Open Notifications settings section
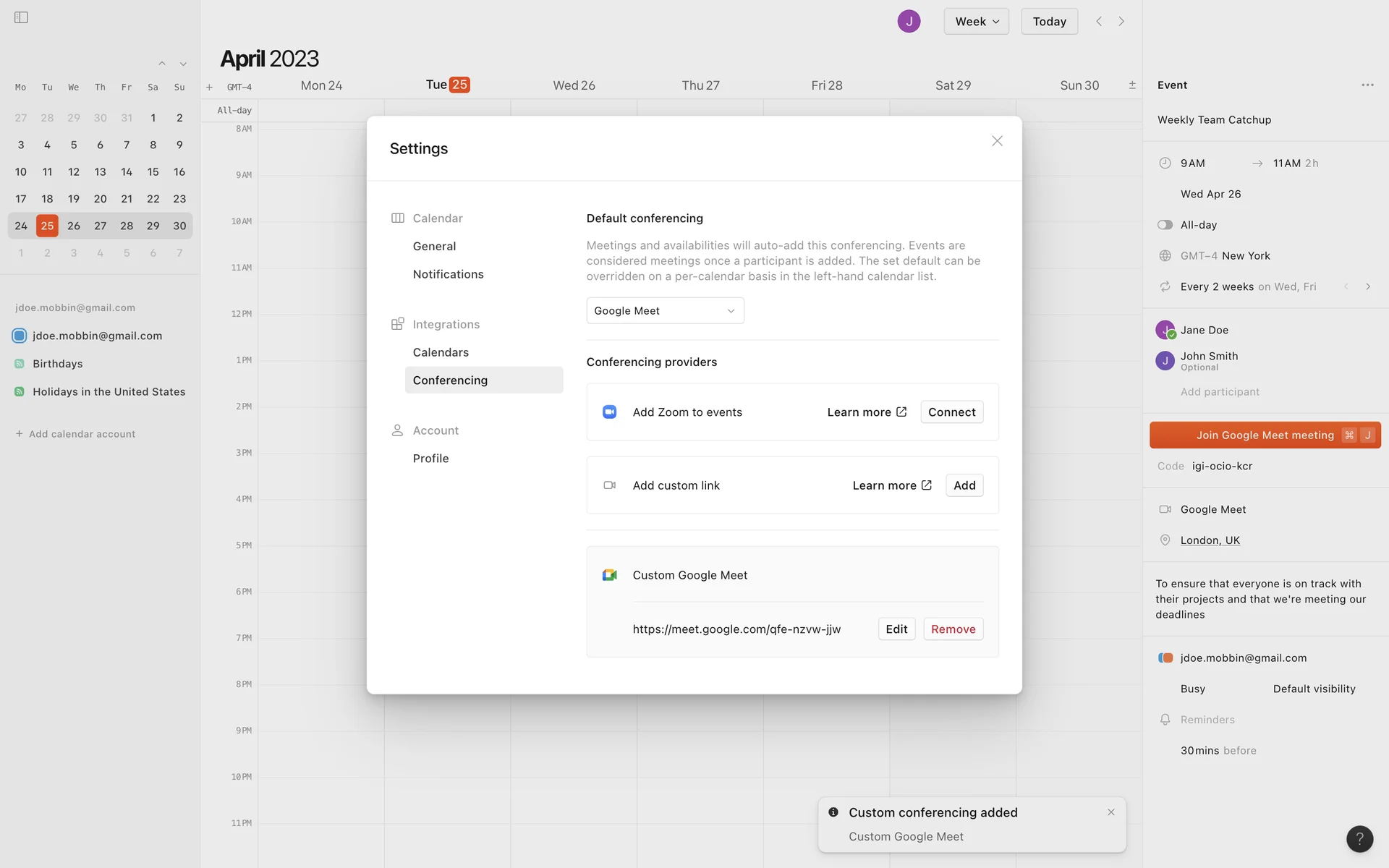Viewport: 1389px width, 868px height. click(x=448, y=274)
